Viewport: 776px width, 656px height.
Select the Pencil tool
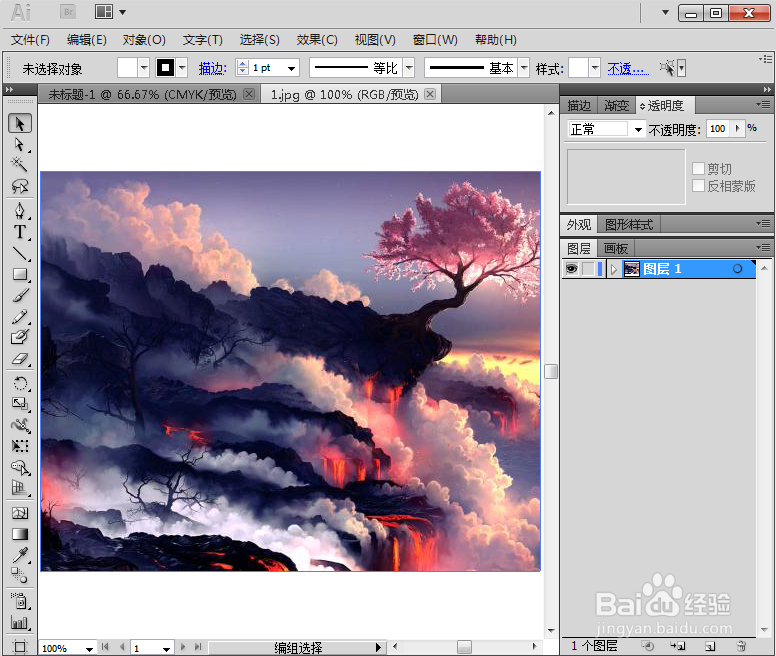(x=20, y=317)
